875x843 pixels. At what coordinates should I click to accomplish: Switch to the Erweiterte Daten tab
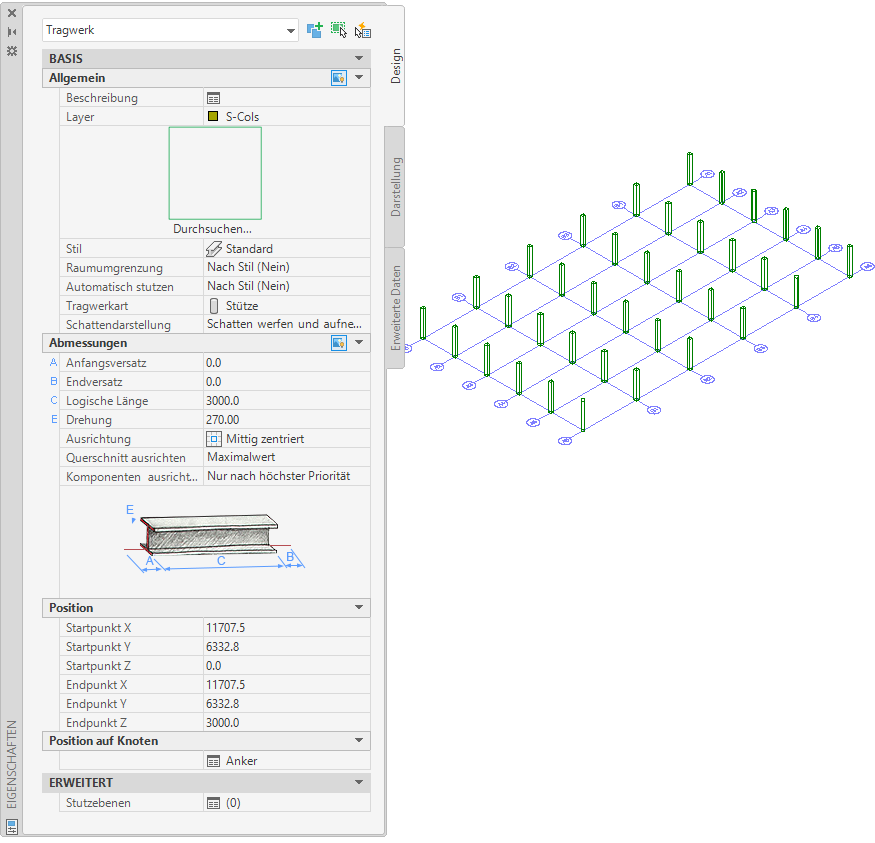(395, 307)
